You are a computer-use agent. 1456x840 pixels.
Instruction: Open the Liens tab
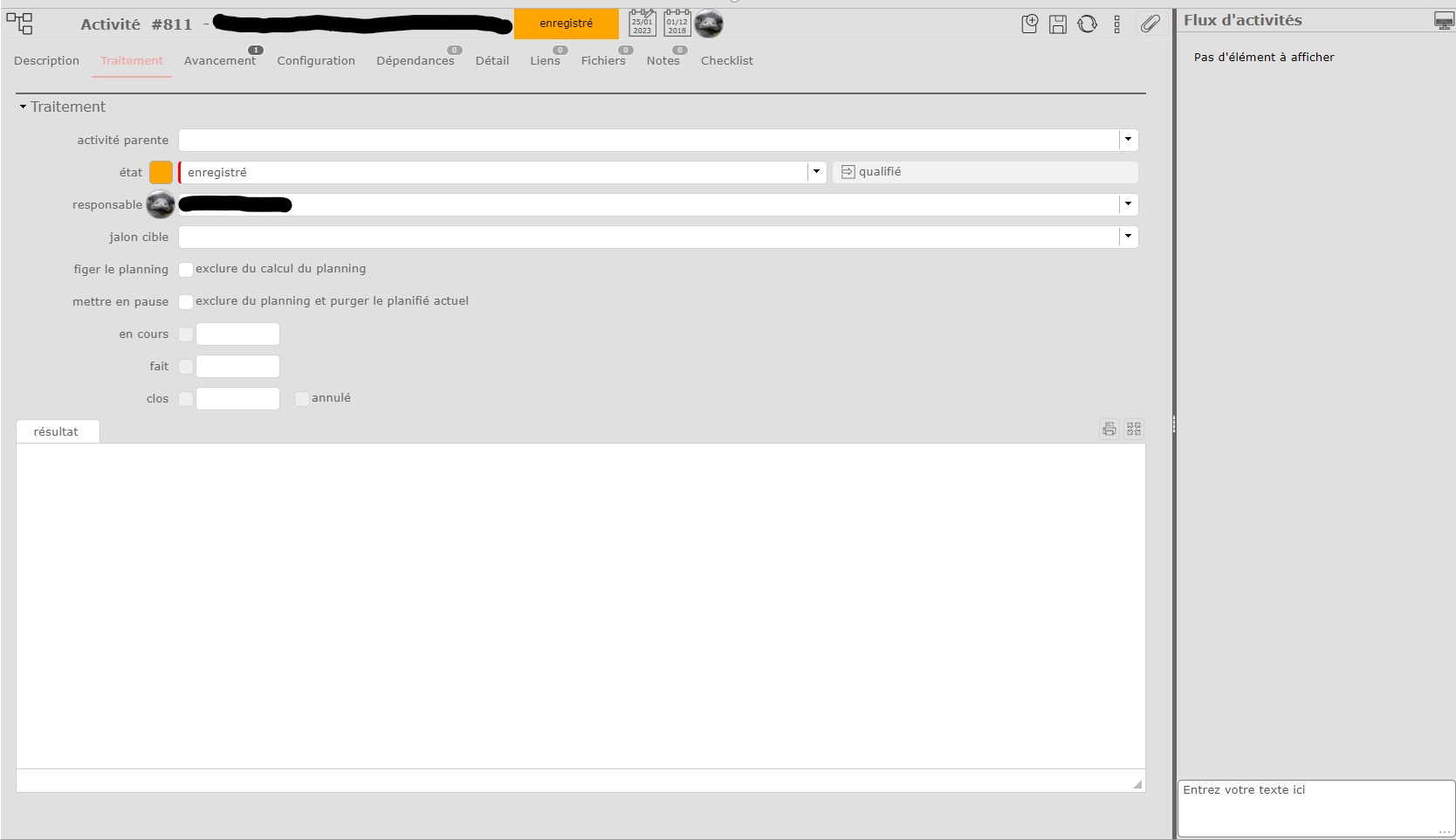point(546,60)
